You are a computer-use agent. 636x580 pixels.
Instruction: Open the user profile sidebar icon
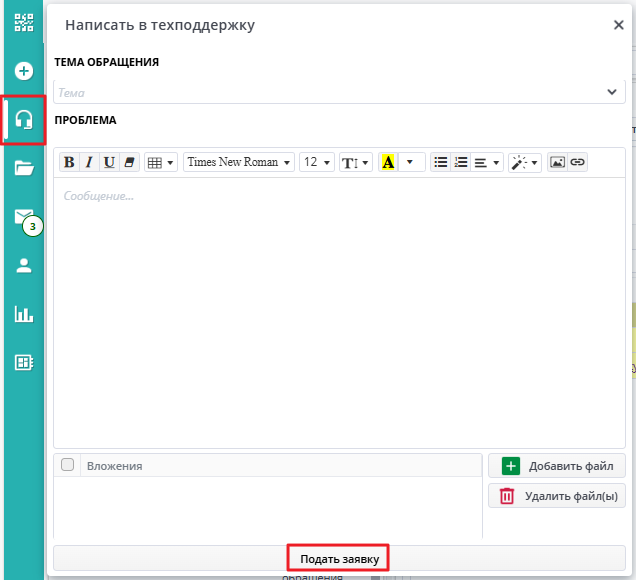(24, 266)
